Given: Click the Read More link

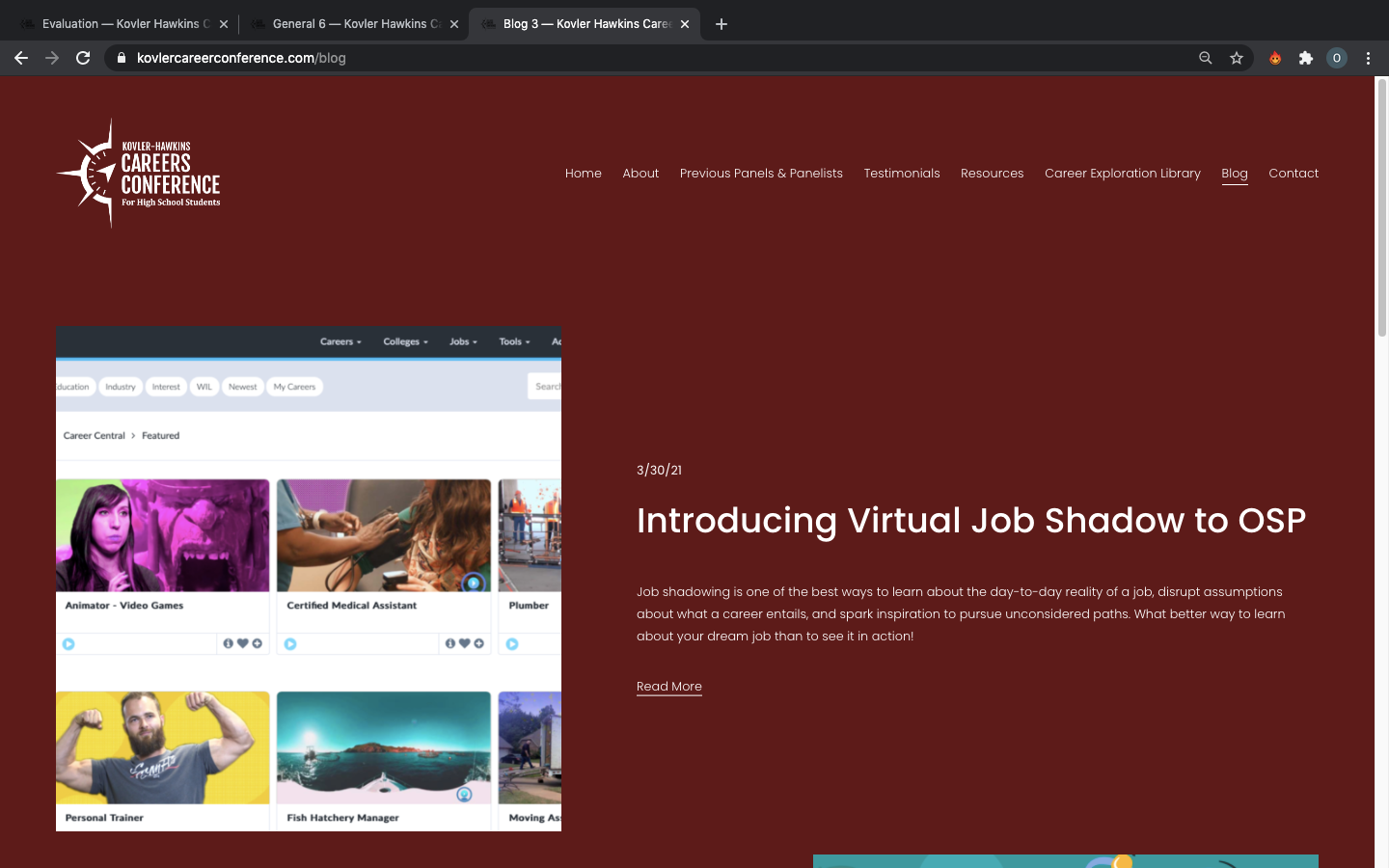Looking at the screenshot, I should [x=669, y=687].
